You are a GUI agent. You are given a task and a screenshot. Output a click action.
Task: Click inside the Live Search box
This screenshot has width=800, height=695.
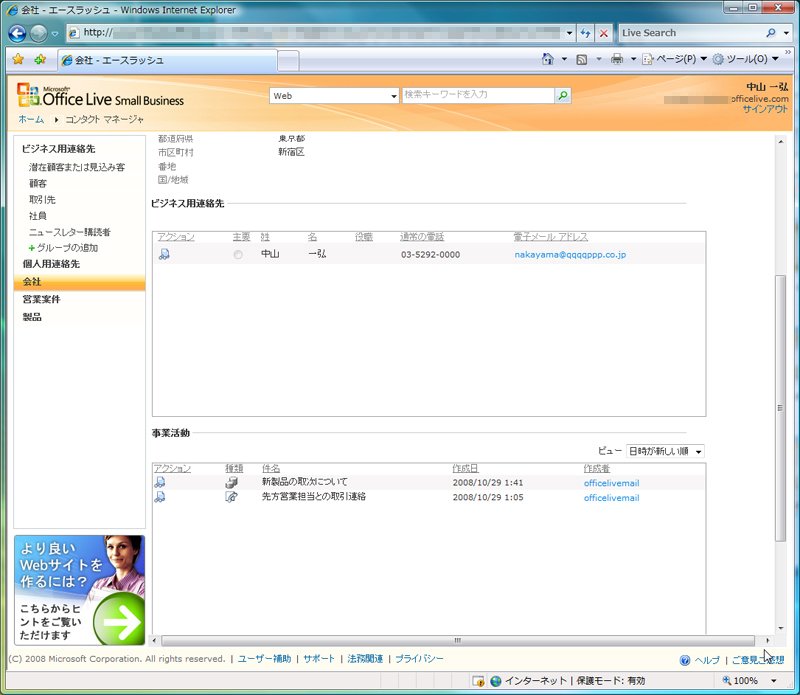click(691, 33)
